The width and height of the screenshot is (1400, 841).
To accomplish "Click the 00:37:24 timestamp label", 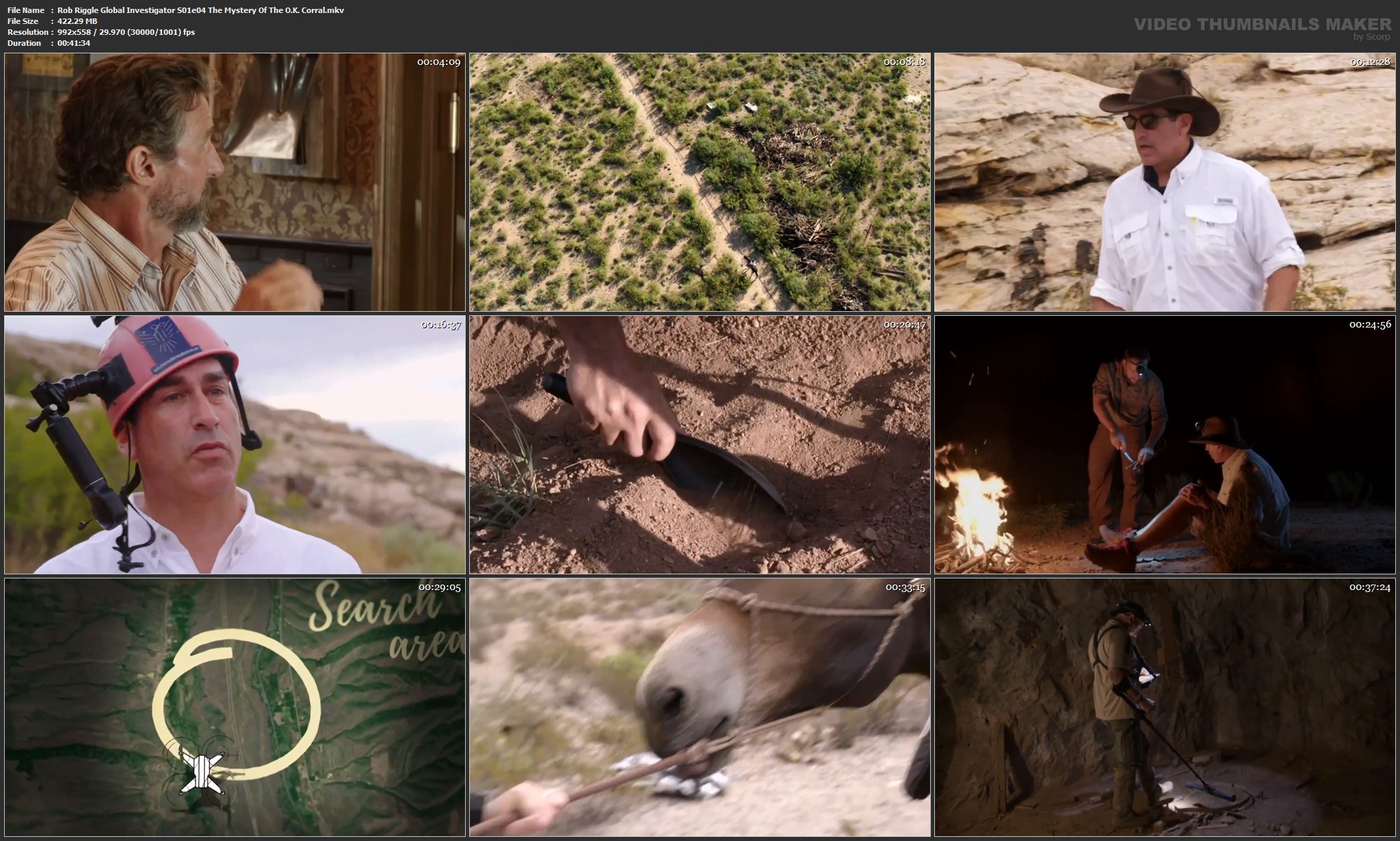I will (1371, 587).
